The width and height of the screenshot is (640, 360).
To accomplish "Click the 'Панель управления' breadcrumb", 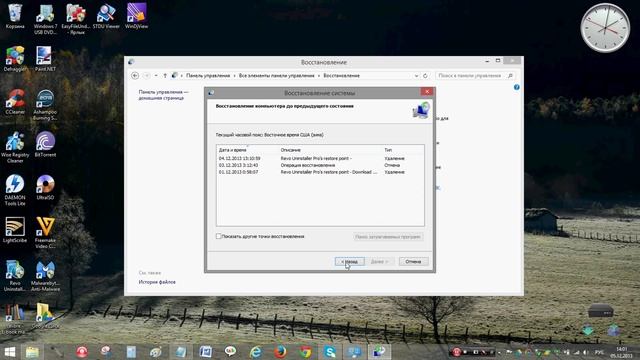I will click(x=208, y=76).
